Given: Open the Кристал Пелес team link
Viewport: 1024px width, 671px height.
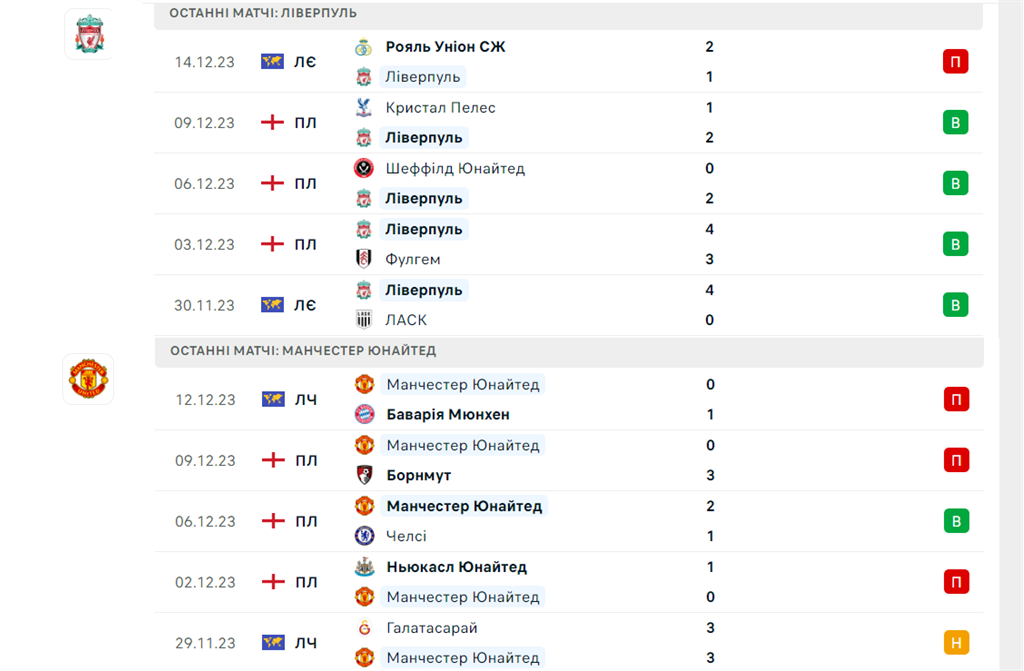Looking at the screenshot, I should (x=440, y=108).
